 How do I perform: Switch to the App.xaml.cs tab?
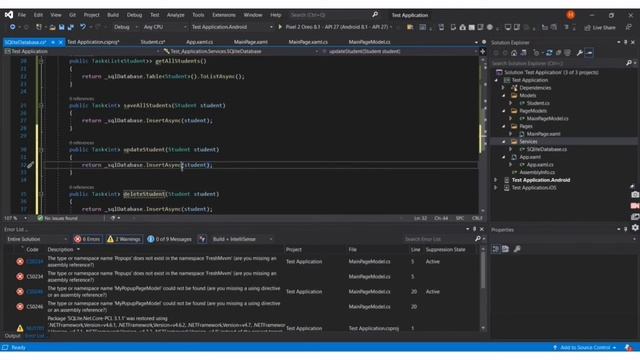click(x=199, y=42)
